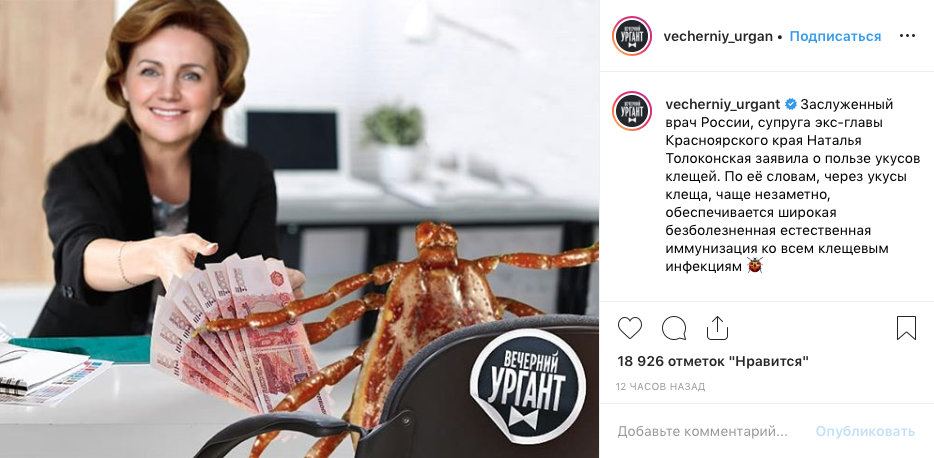The width and height of the screenshot is (934, 458).
Task: Follow account via Подписаться
Action: click(x=835, y=36)
